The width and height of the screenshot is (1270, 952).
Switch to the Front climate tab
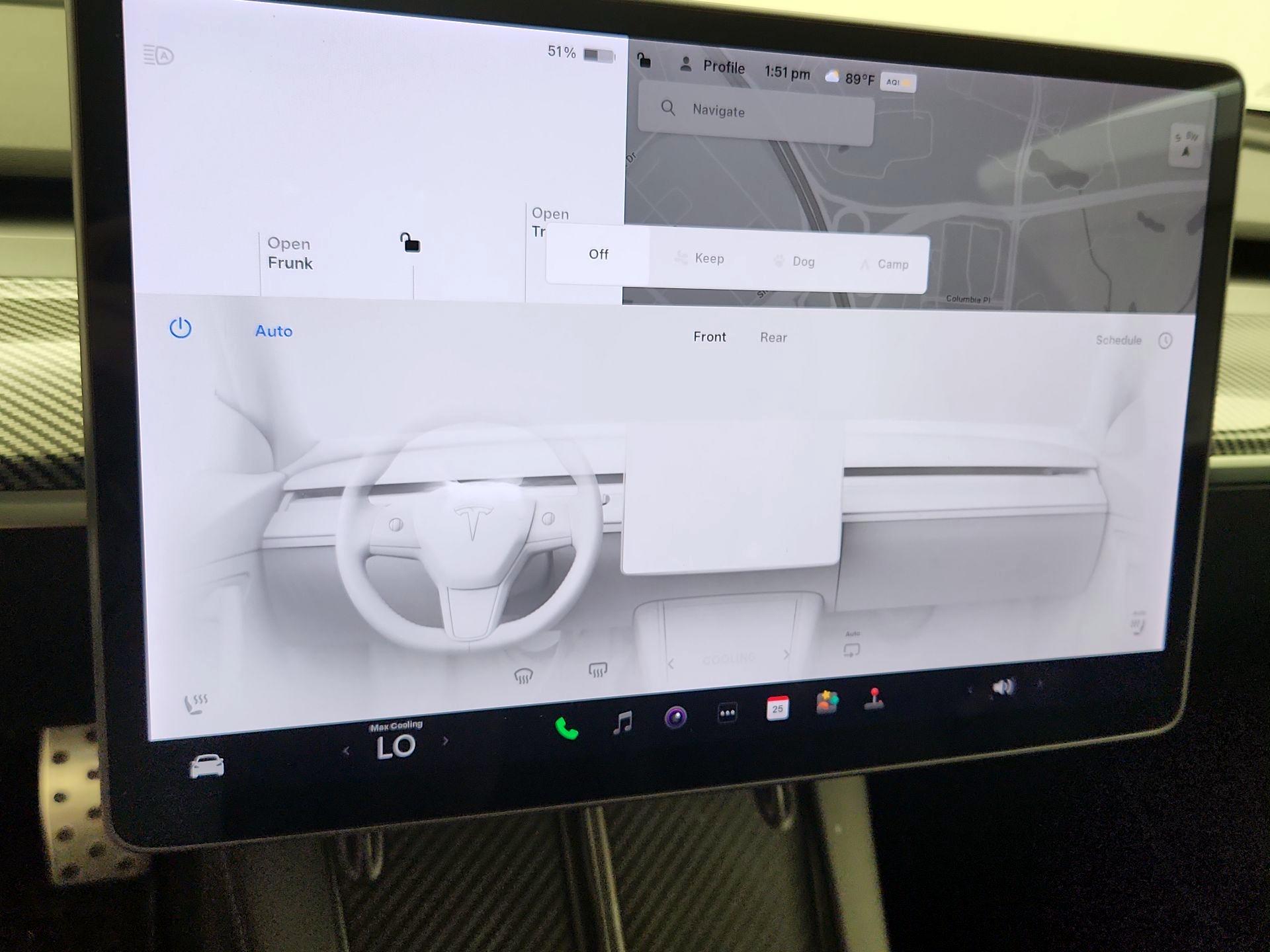coord(710,337)
